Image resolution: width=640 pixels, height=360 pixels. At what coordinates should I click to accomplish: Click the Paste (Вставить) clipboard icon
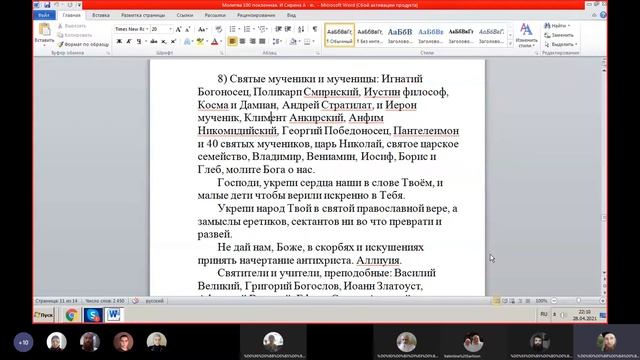44,30
